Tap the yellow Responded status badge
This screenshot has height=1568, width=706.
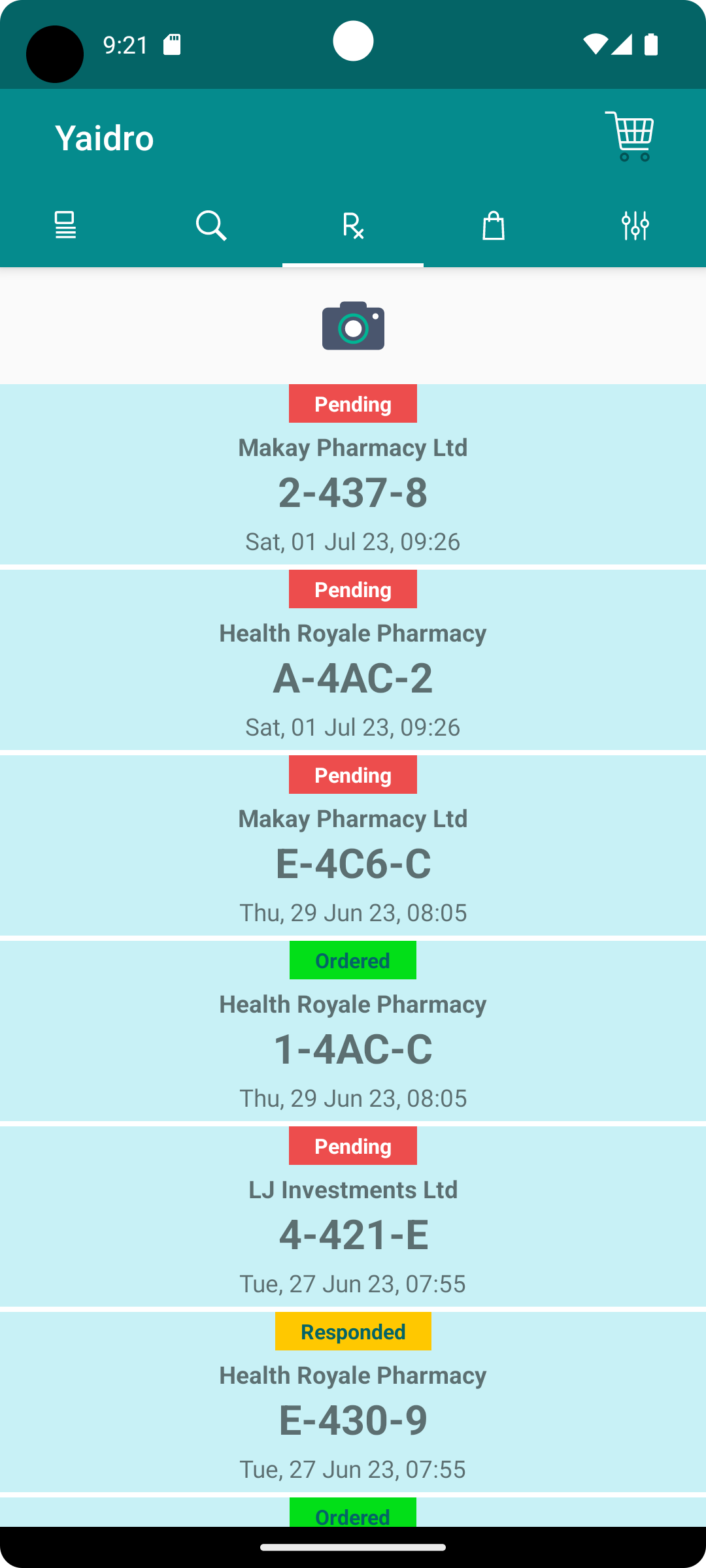coord(353,1331)
